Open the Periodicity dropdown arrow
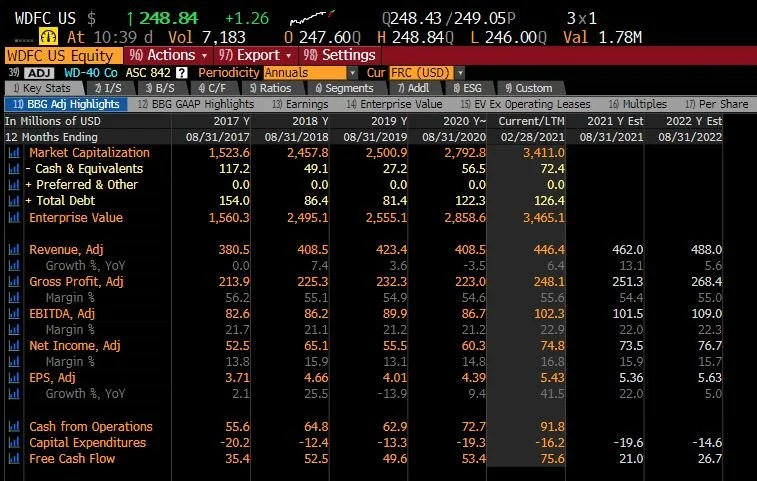The height and width of the screenshot is (481, 757). (353, 73)
